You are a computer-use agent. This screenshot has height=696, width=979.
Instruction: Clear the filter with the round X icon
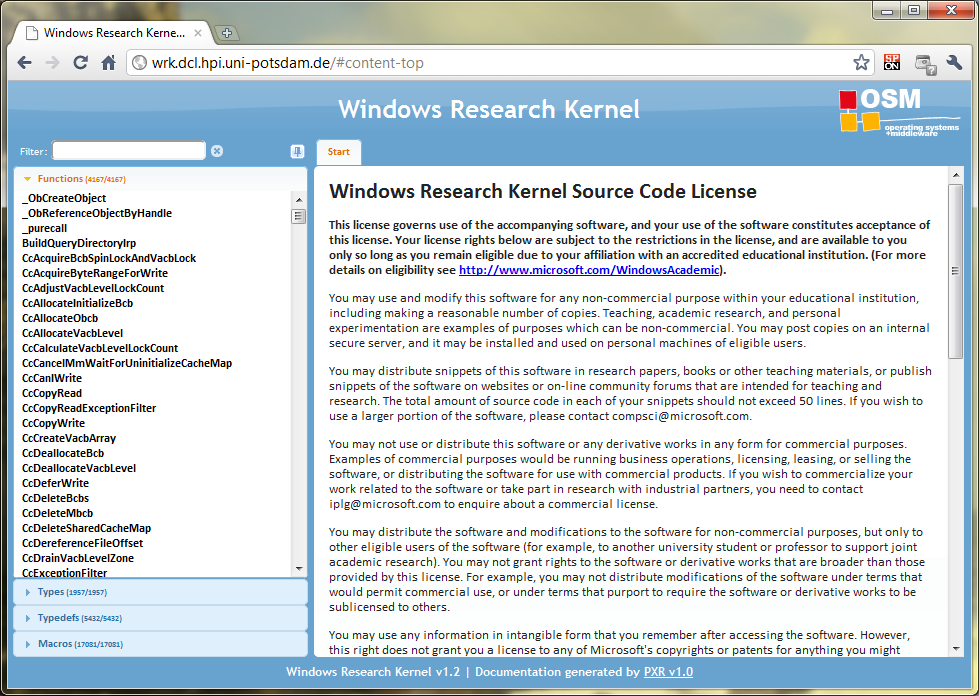[x=217, y=151]
